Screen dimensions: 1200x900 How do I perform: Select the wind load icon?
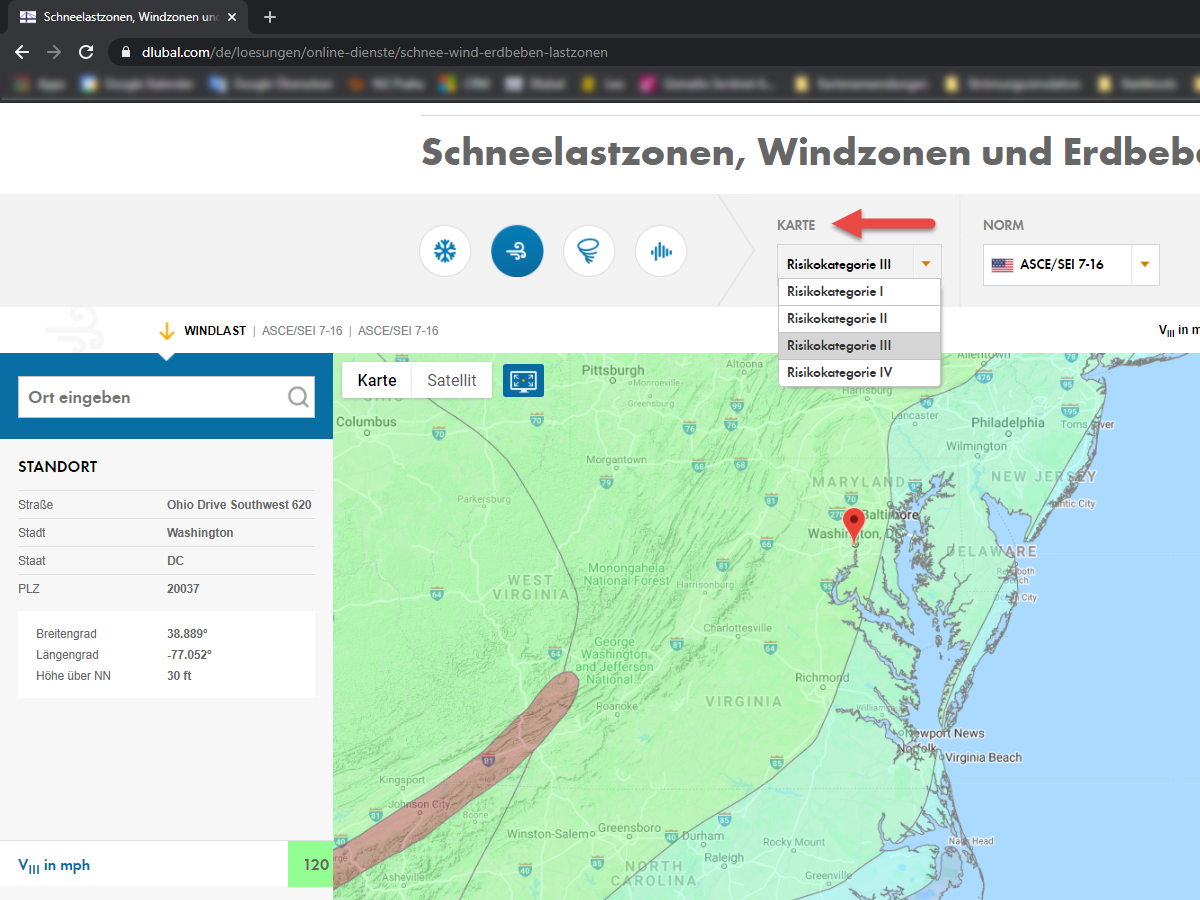tap(517, 251)
